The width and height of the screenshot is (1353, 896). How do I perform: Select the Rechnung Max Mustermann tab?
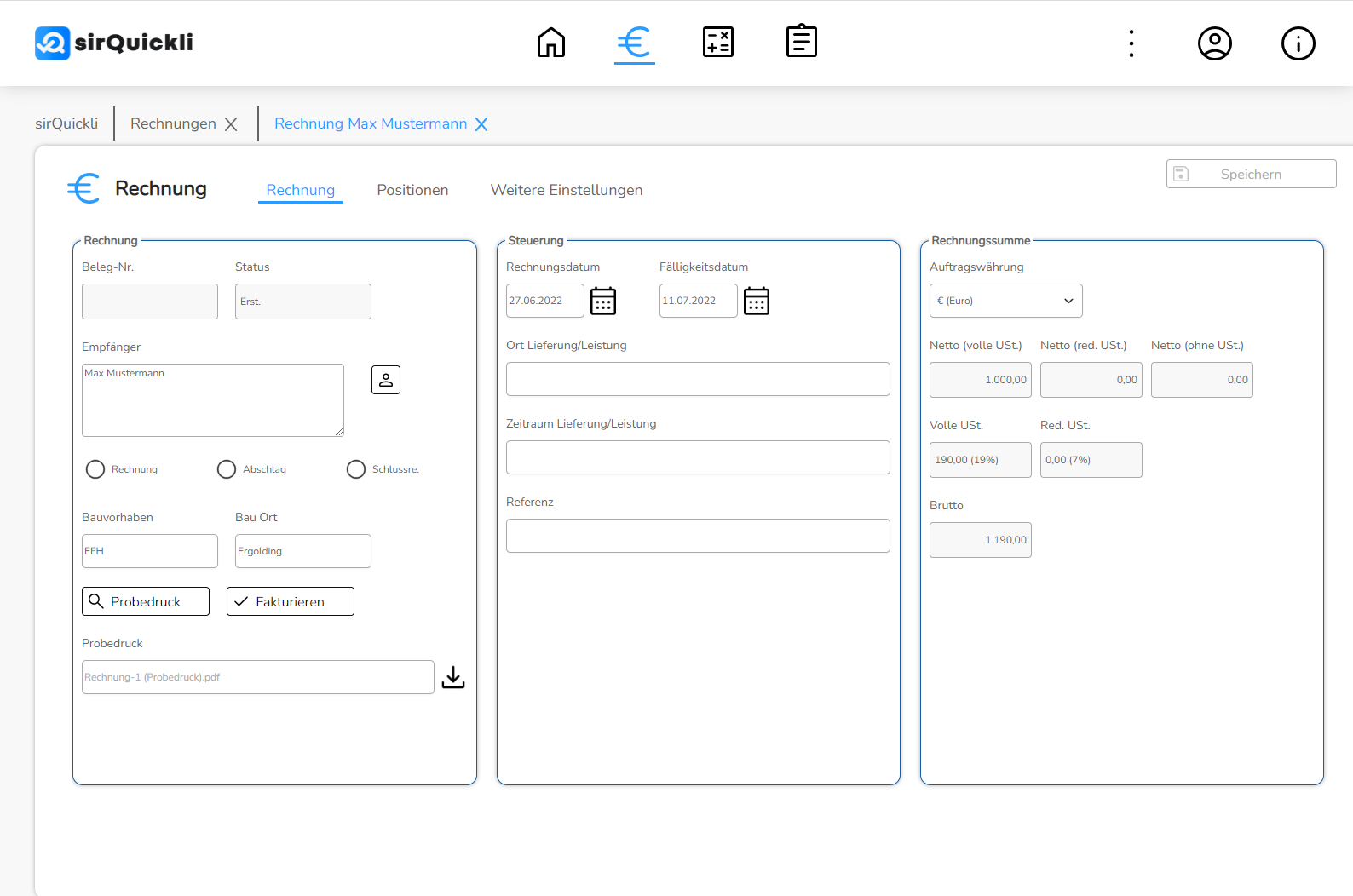tap(371, 123)
